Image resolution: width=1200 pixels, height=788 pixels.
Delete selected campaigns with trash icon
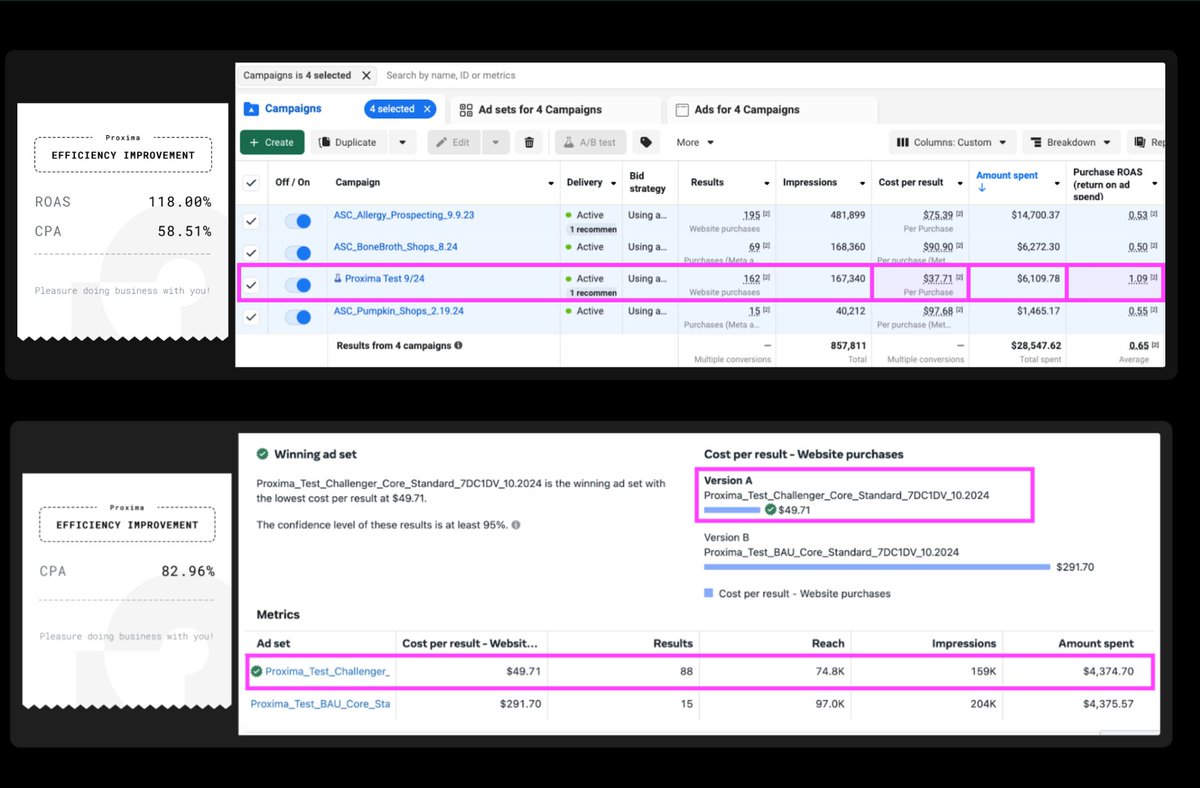(x=530, y=142)
